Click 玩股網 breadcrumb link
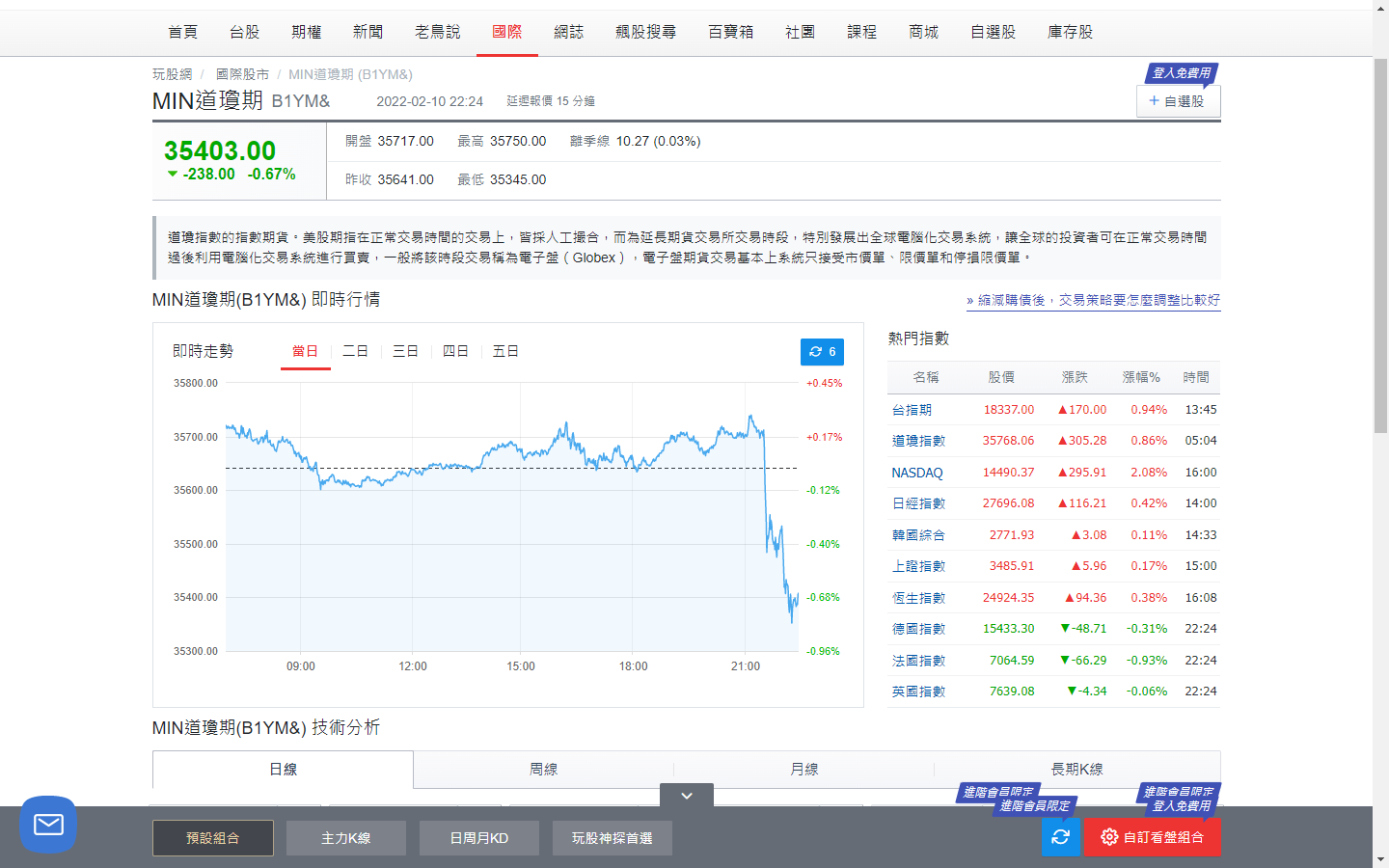This screenshot has width=1389, height=868. tap(173, 74)
